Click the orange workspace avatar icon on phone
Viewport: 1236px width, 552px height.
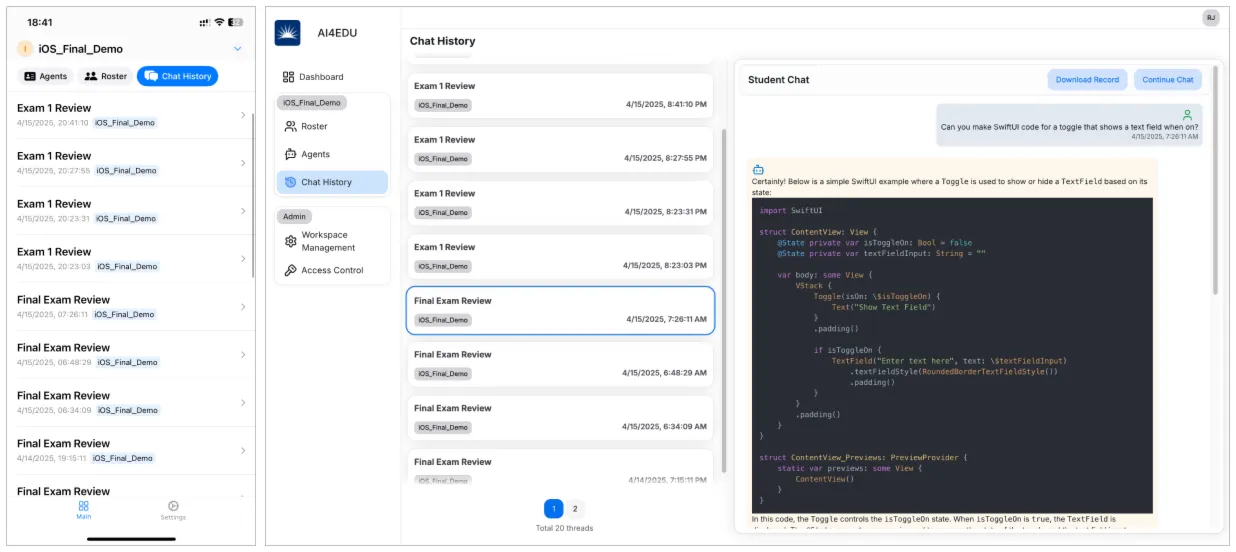coord(25,49)
